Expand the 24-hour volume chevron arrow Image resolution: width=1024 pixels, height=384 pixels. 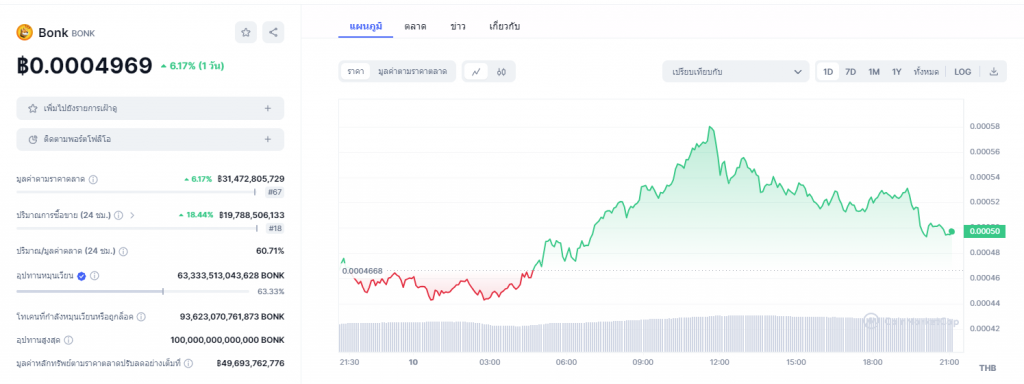pyautogui.click(x=132, y=215)
